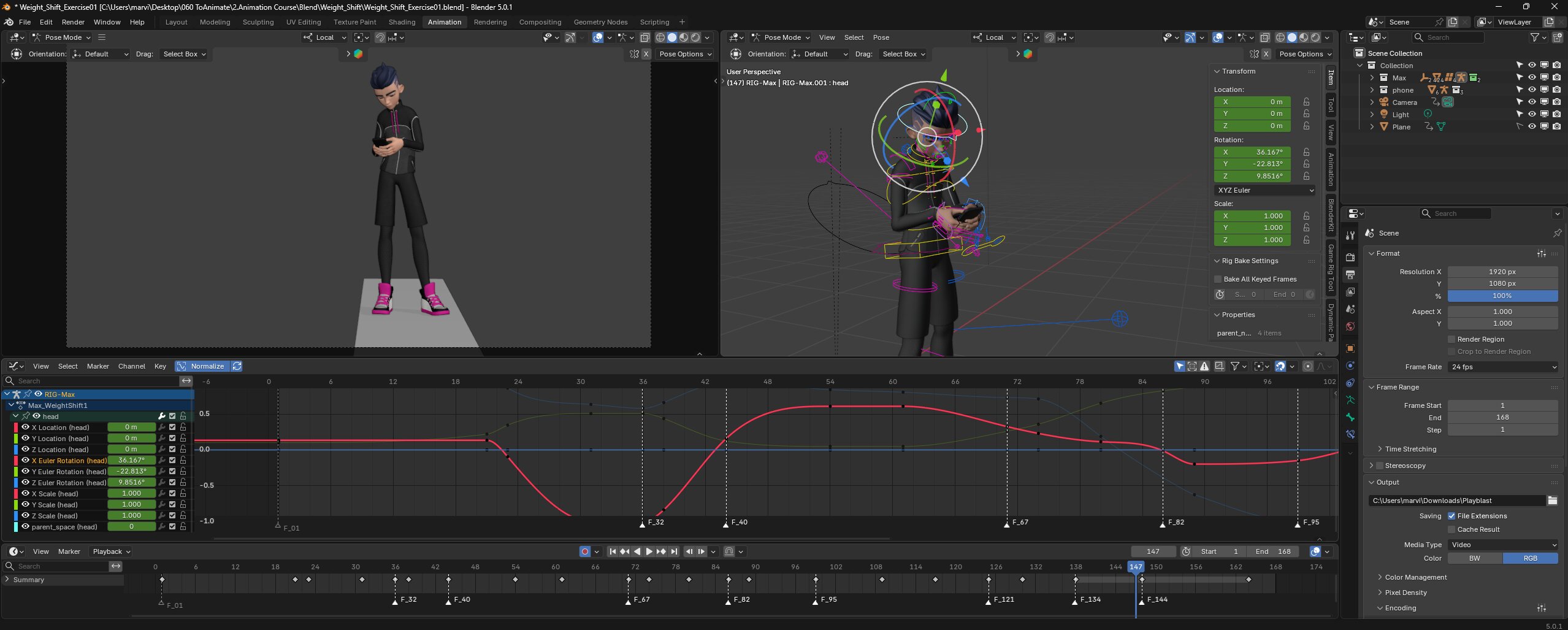Image resolution: width=1568 pixels, height=630 pixels.
Task: Open the Y Scale (head) modifiers wrench
Action: click(162, 505)
